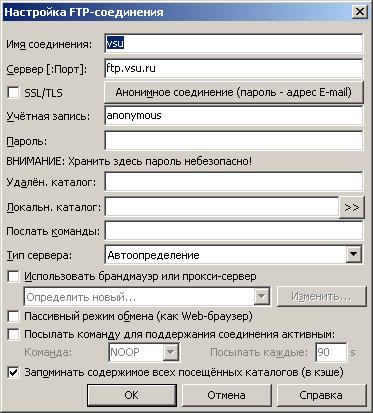Screen dimensions: 373x413
Task: Uncheck the cache visited directories option
Action: (13, 372)
